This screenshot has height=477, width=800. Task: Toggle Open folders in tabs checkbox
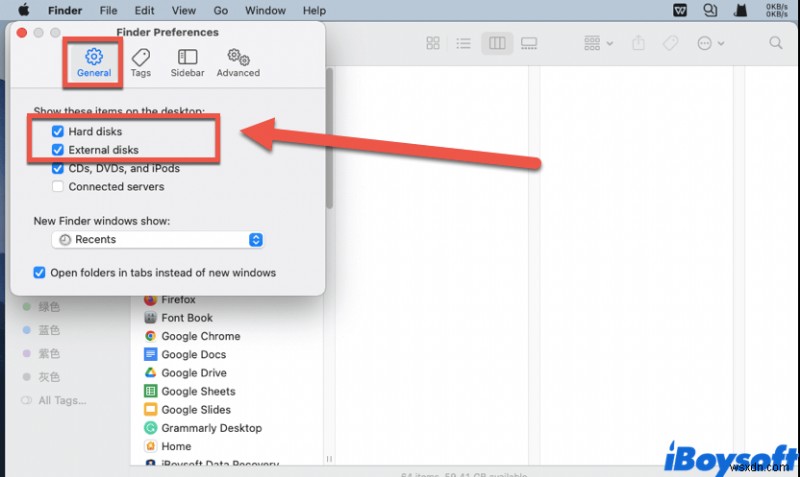39,272
